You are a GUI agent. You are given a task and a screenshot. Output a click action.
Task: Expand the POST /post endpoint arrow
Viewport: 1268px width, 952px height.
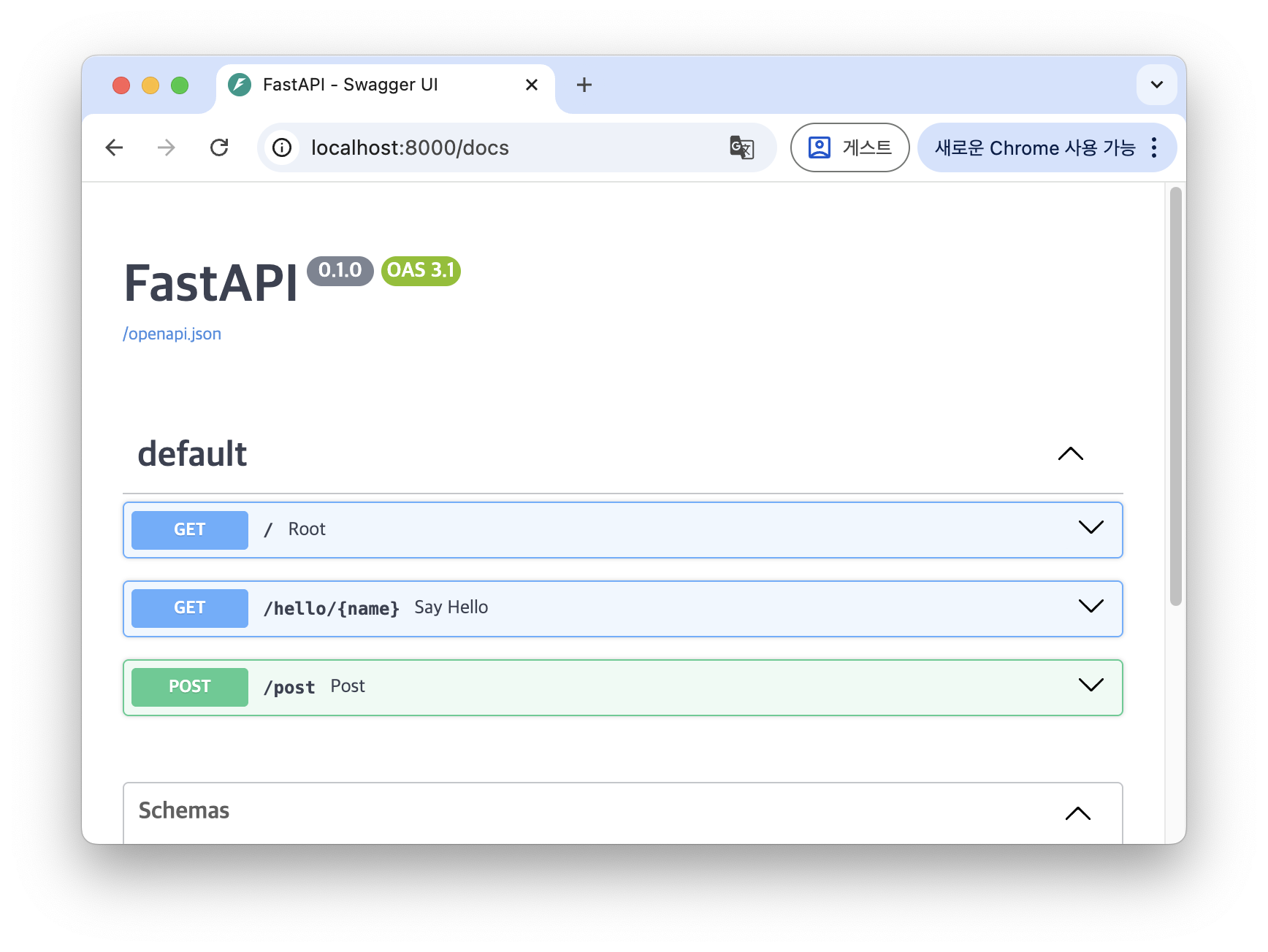pos(1091,685)
